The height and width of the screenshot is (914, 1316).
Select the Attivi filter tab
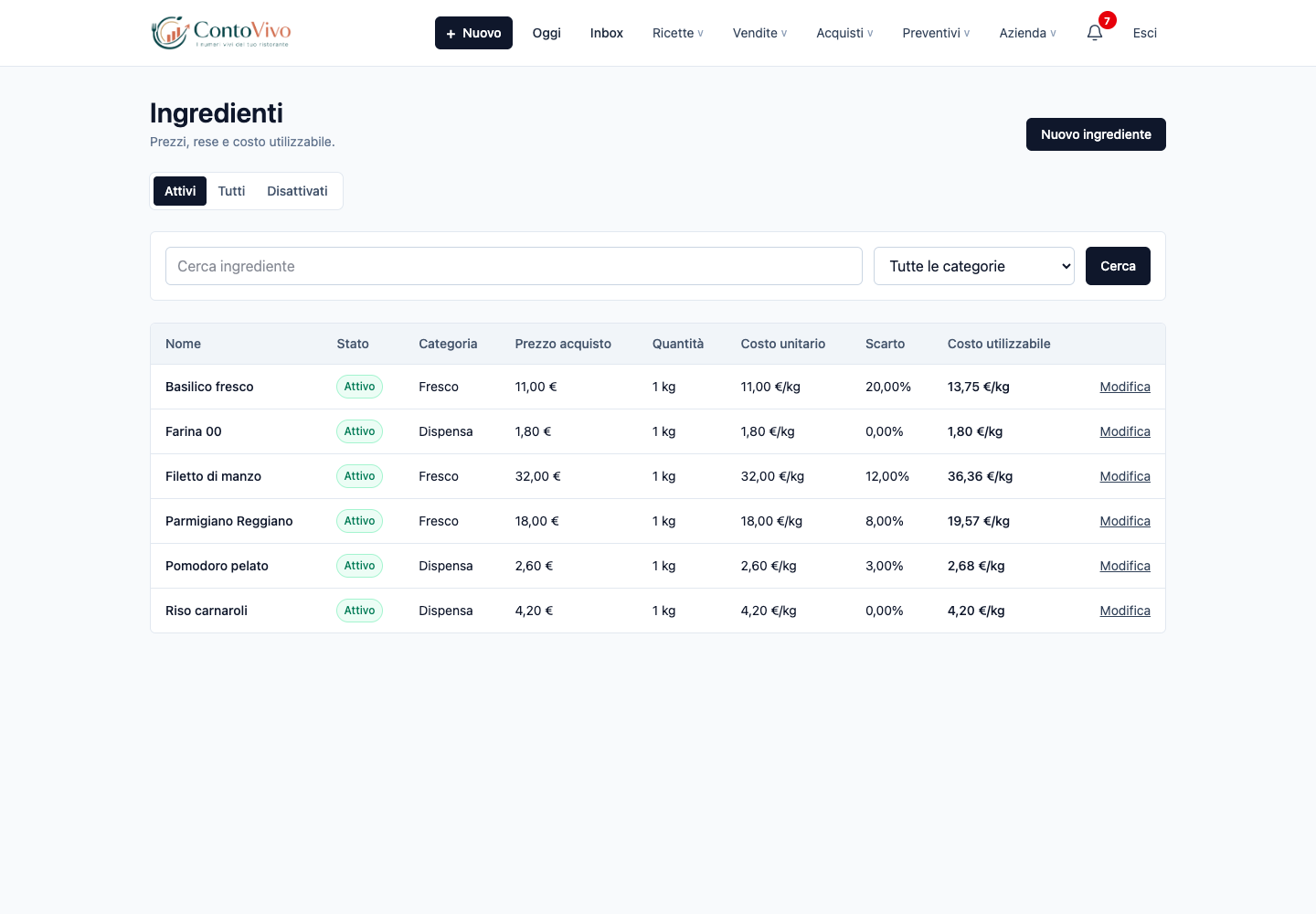[x=180, y=191]
